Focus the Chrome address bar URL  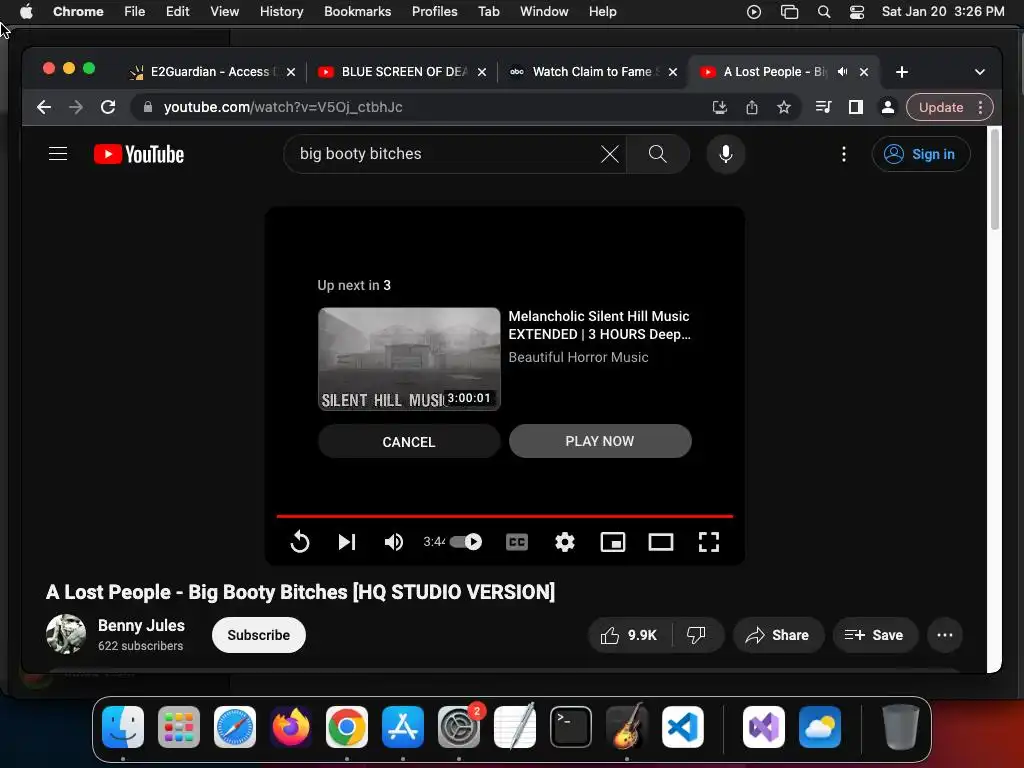point(283,107)
